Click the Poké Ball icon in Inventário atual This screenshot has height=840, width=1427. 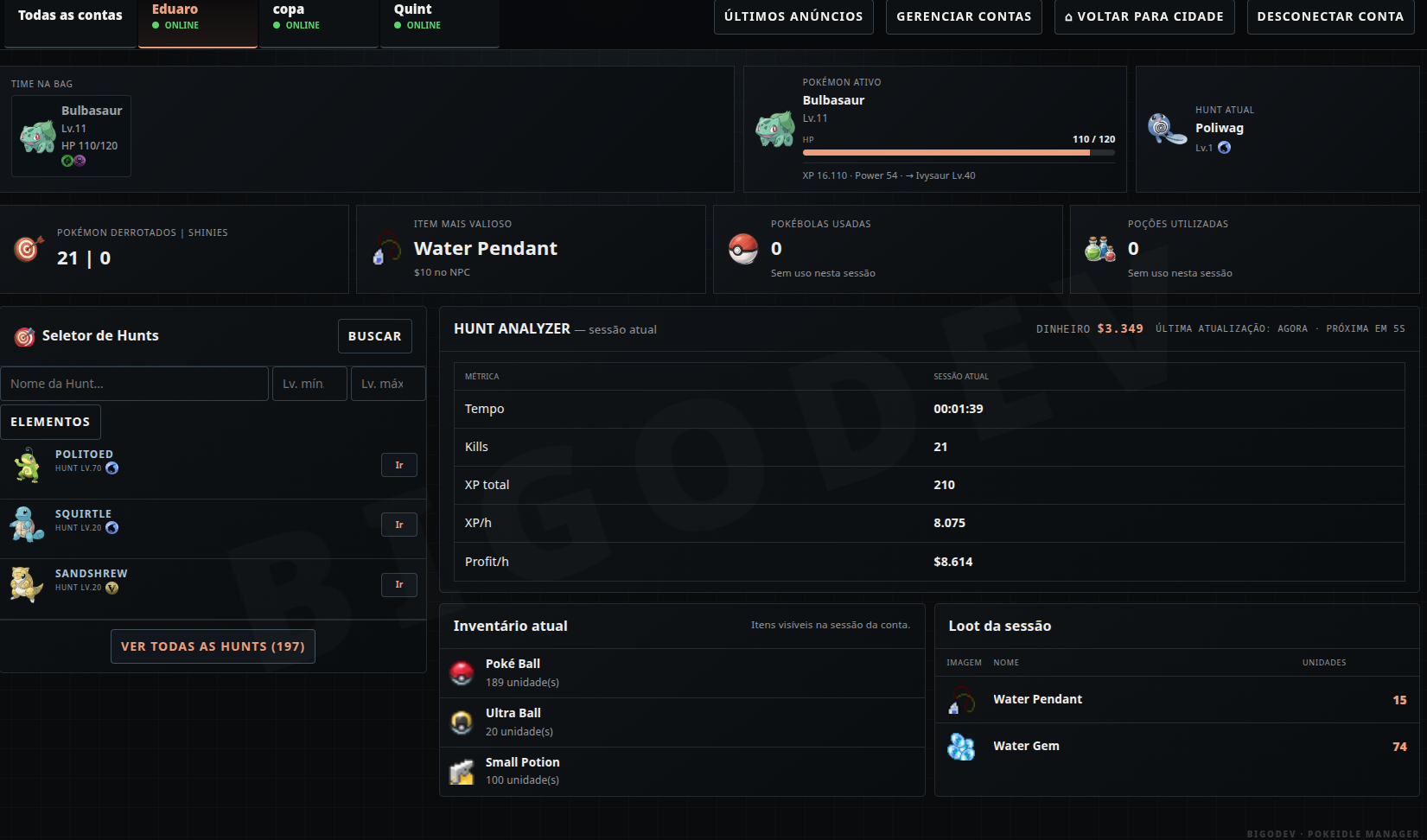(462, 673)
